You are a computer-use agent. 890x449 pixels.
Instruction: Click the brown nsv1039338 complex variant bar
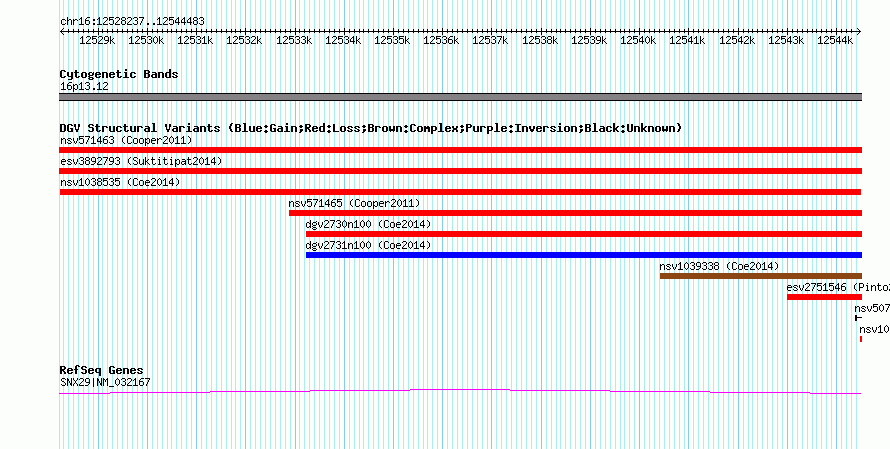pyautogui.click(x=761, y=276)
